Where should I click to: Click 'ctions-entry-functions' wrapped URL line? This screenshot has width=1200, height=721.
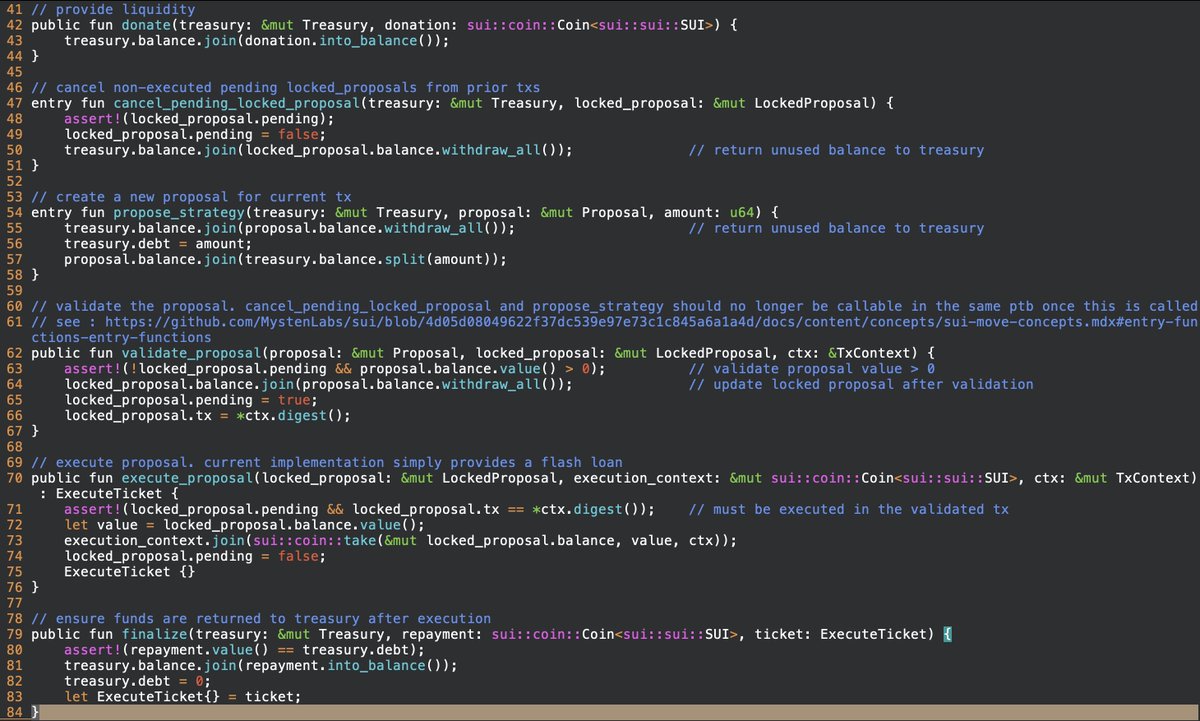point(121,337)
